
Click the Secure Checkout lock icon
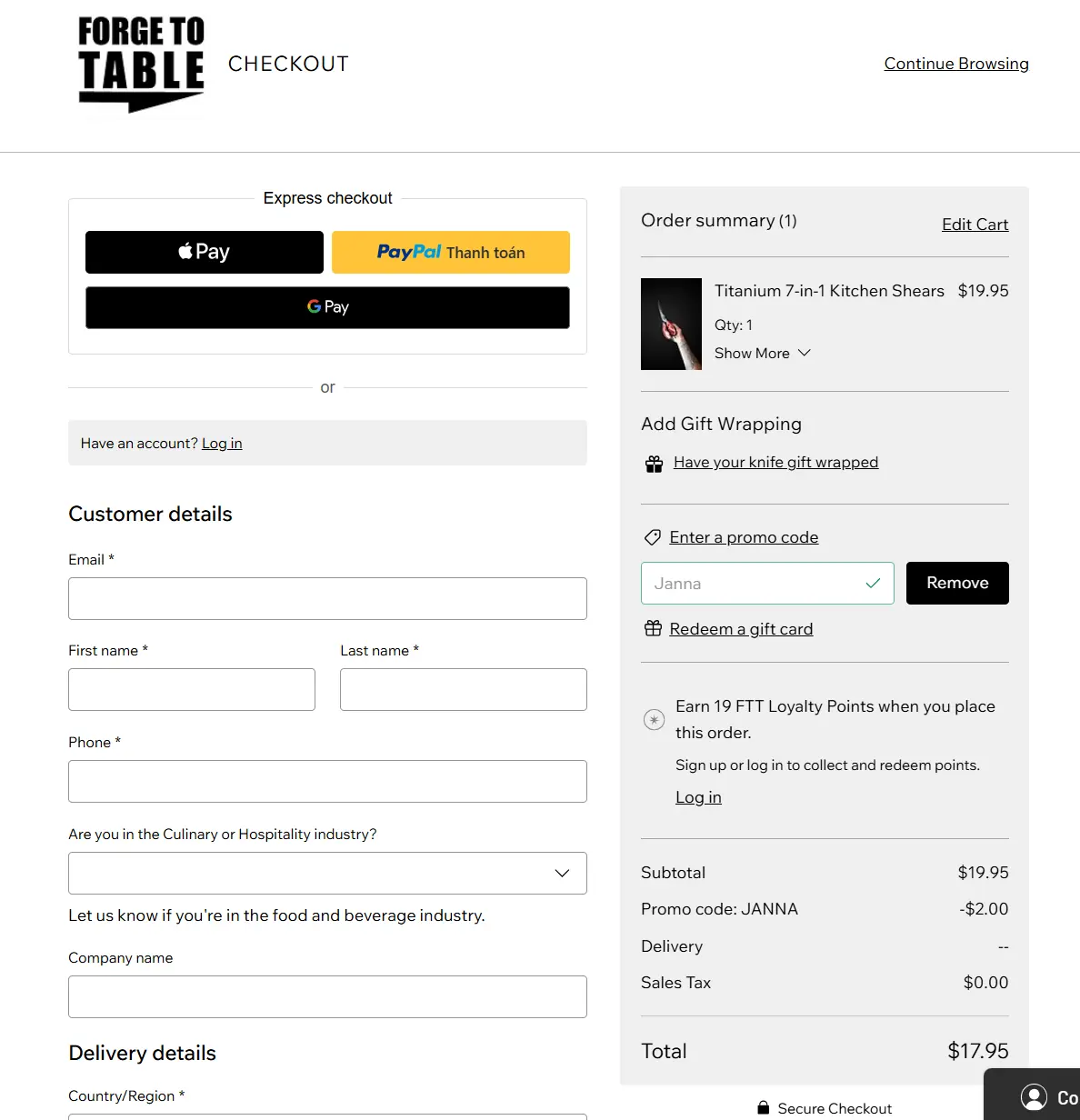pyautogui.click(x=764, y=1108)
